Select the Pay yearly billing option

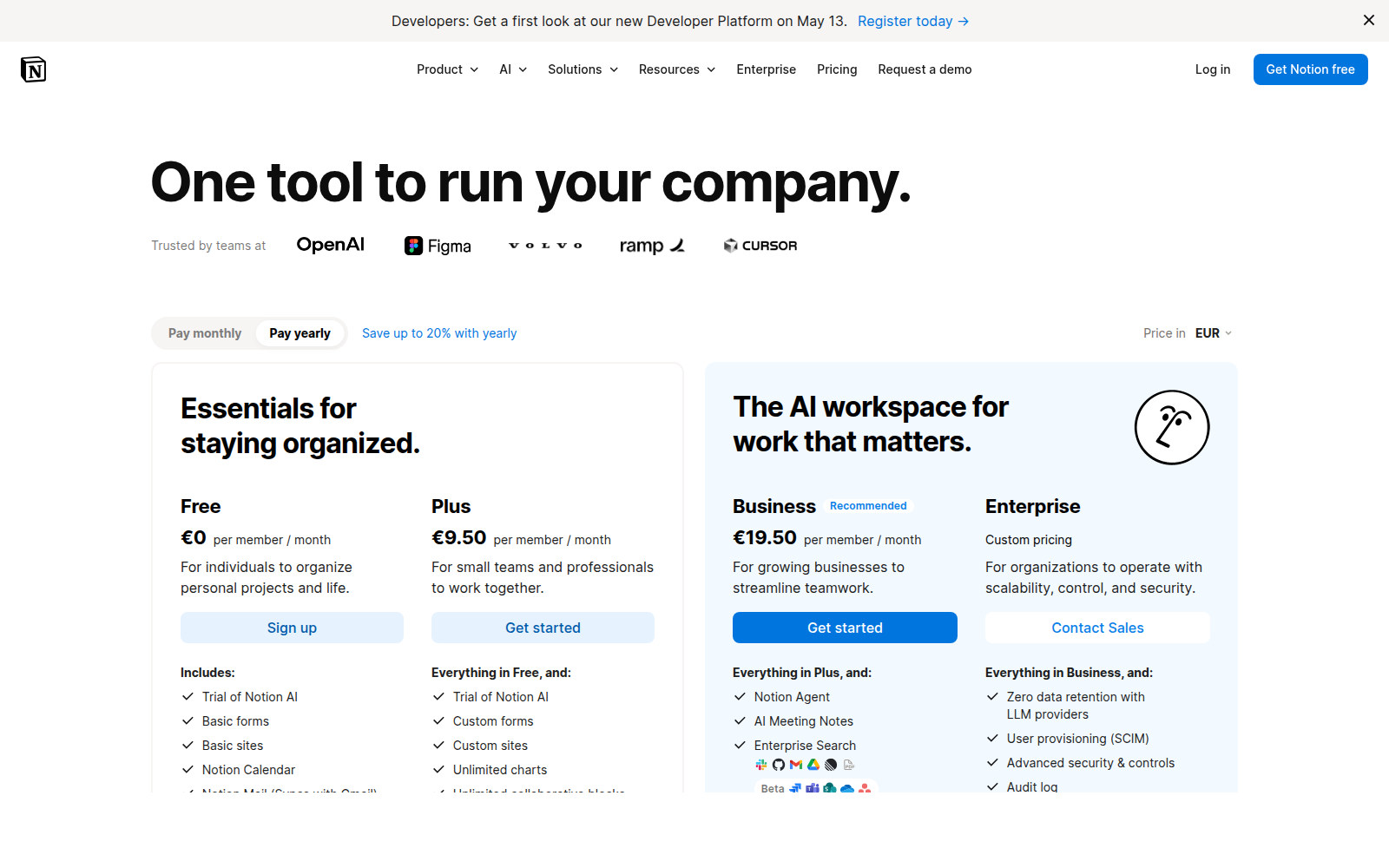300,333
